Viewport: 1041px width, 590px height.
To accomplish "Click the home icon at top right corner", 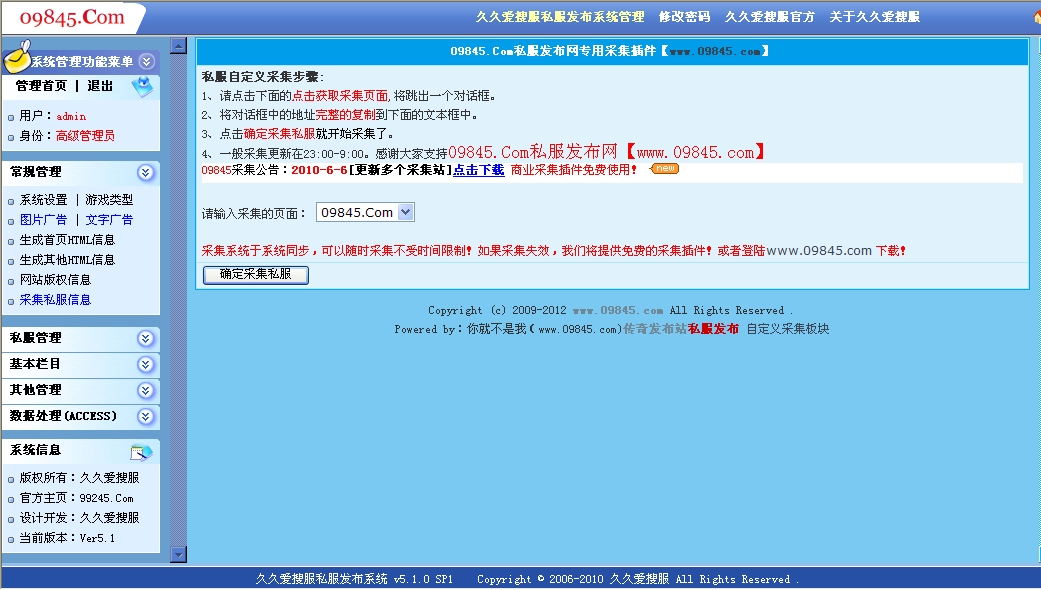I will point(1035,18).
